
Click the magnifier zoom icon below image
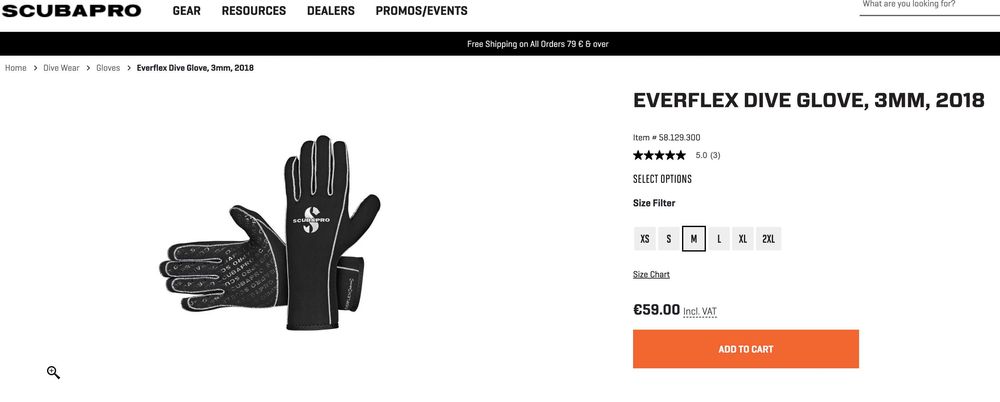click(54, 373)
